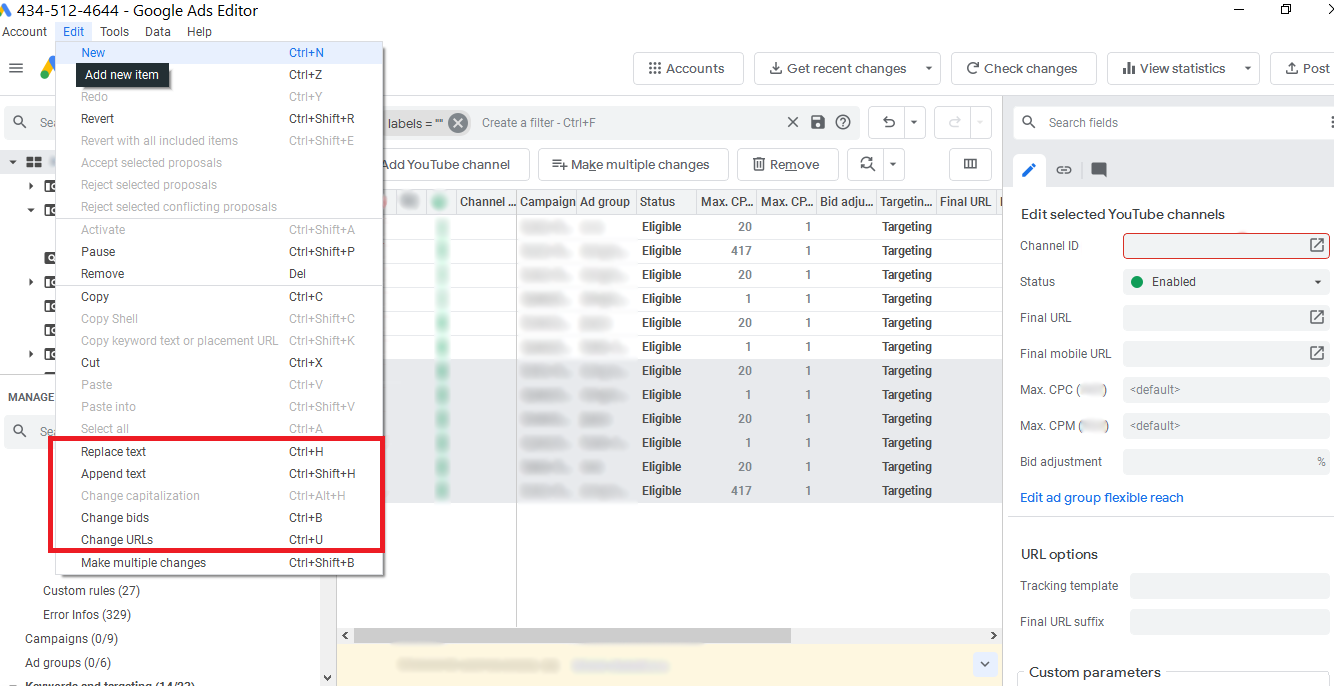Sort by the Campaign column header
This screenshot has height=686, width=1334.
point(547,201)
